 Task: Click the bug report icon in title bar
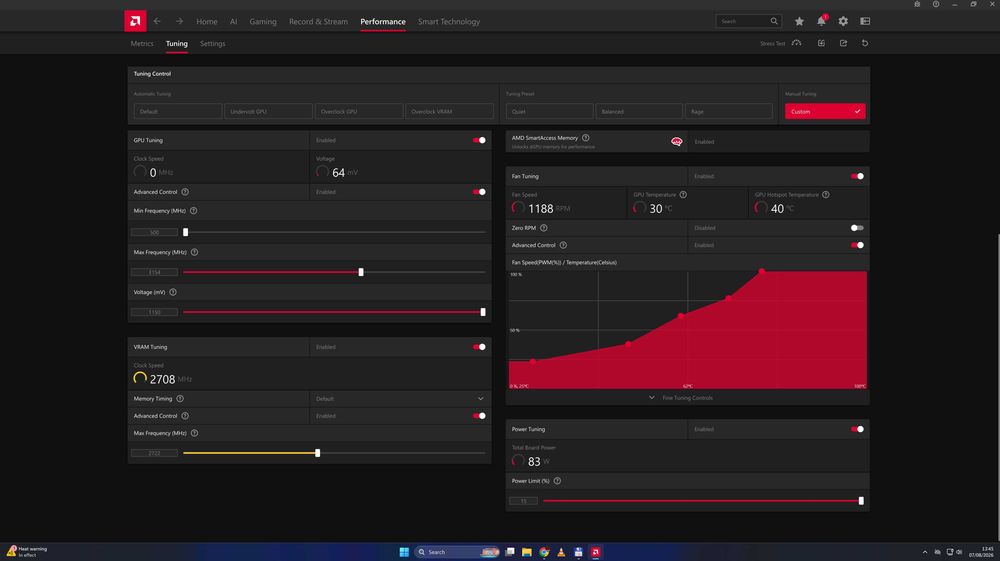917,4
